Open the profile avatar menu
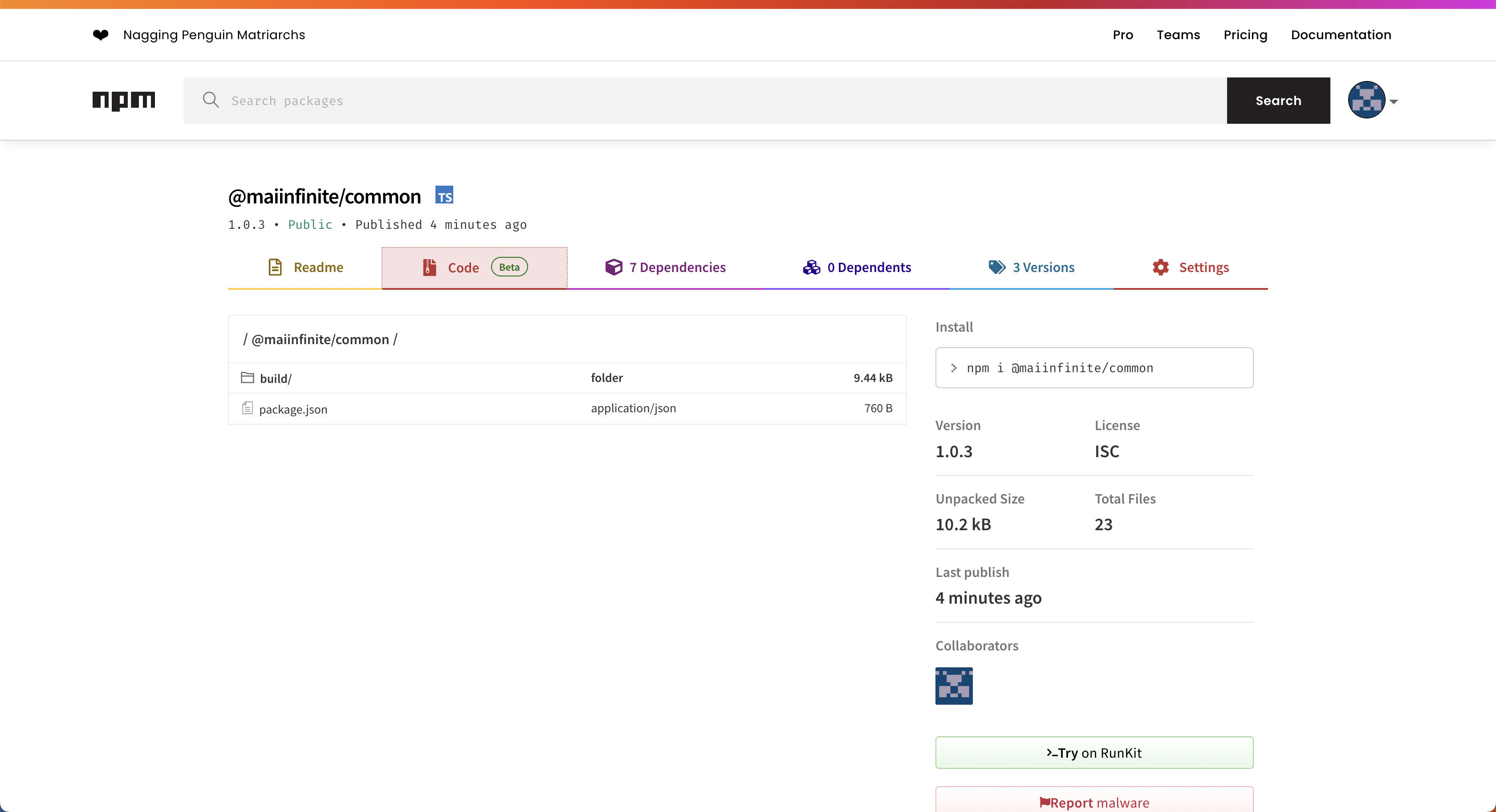The height and width of the screenshot is (812, 1496). pyautogui.click(x=1366, y=101)
